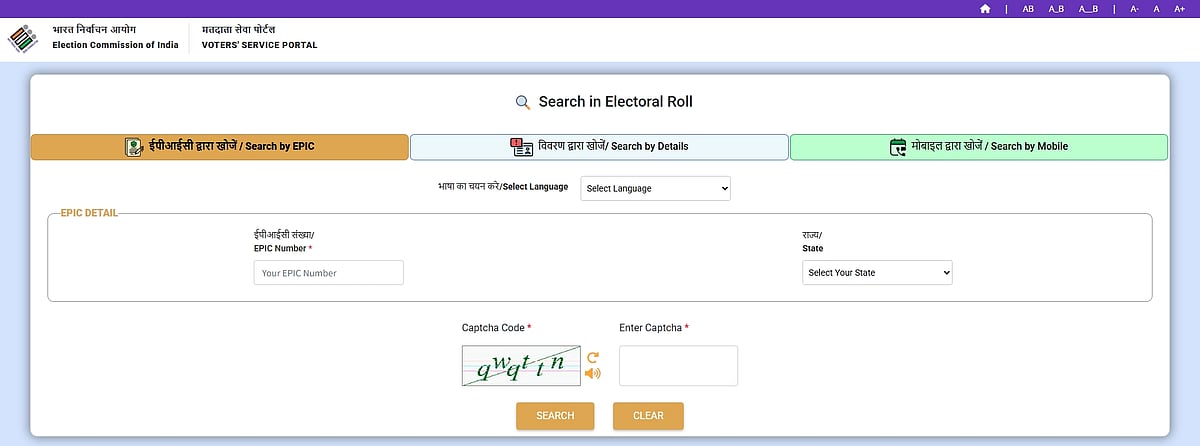Click the Election Commission of India logo
The width and height of the screenshot is (1200, 446).
click(x=24, y=39)
